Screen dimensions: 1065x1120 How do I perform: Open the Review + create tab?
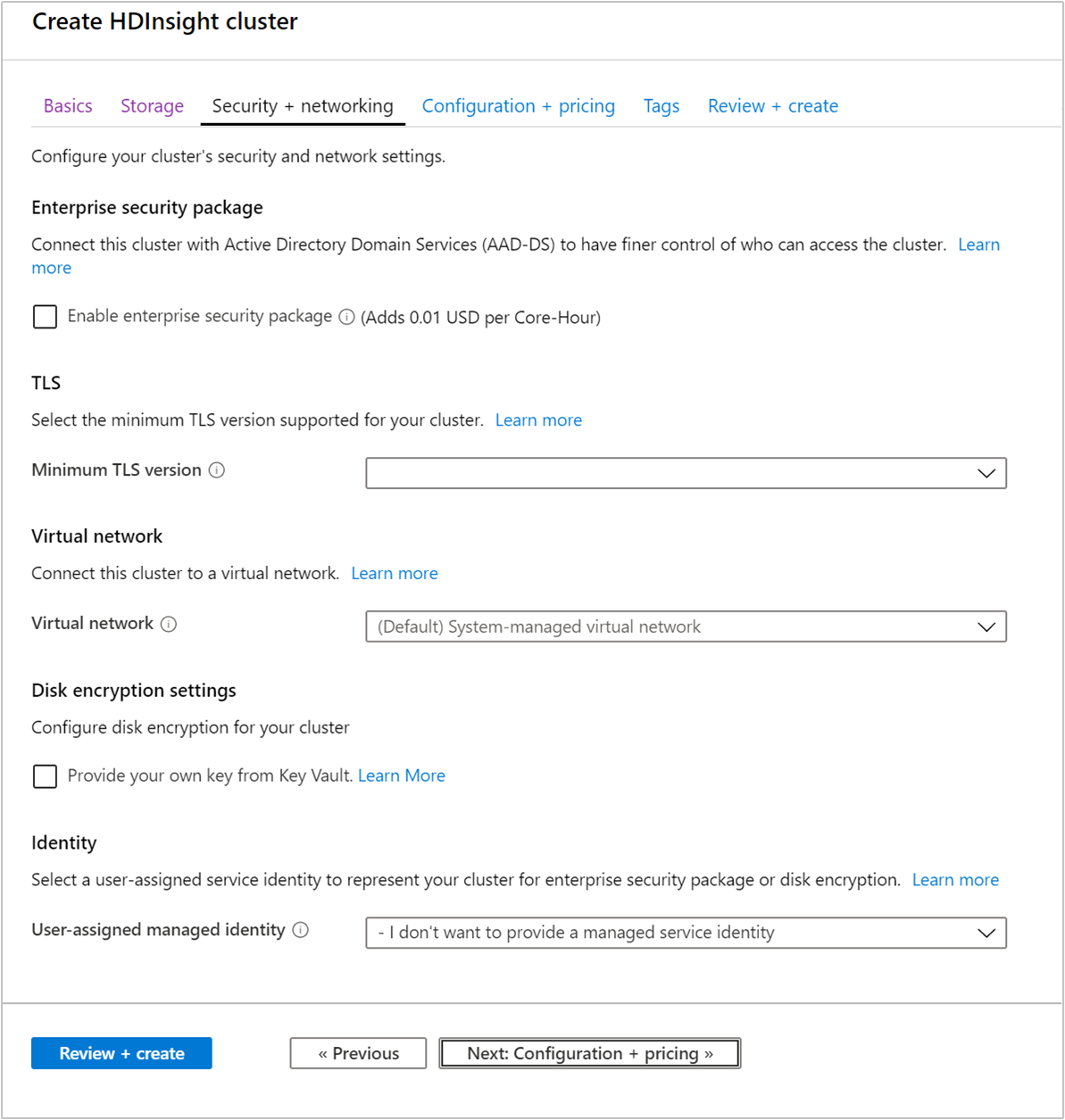tap(772, 105)
